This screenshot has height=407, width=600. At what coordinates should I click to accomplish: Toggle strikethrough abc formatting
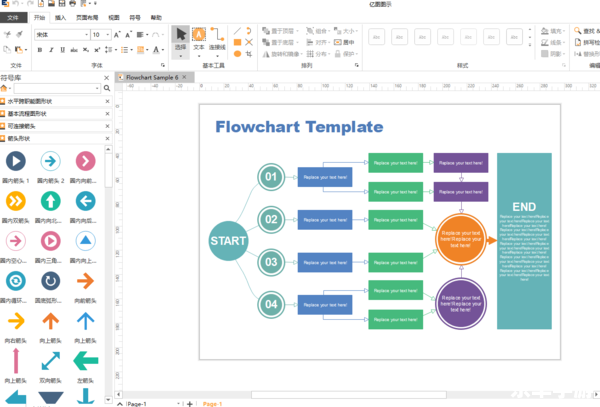[74, 50]
